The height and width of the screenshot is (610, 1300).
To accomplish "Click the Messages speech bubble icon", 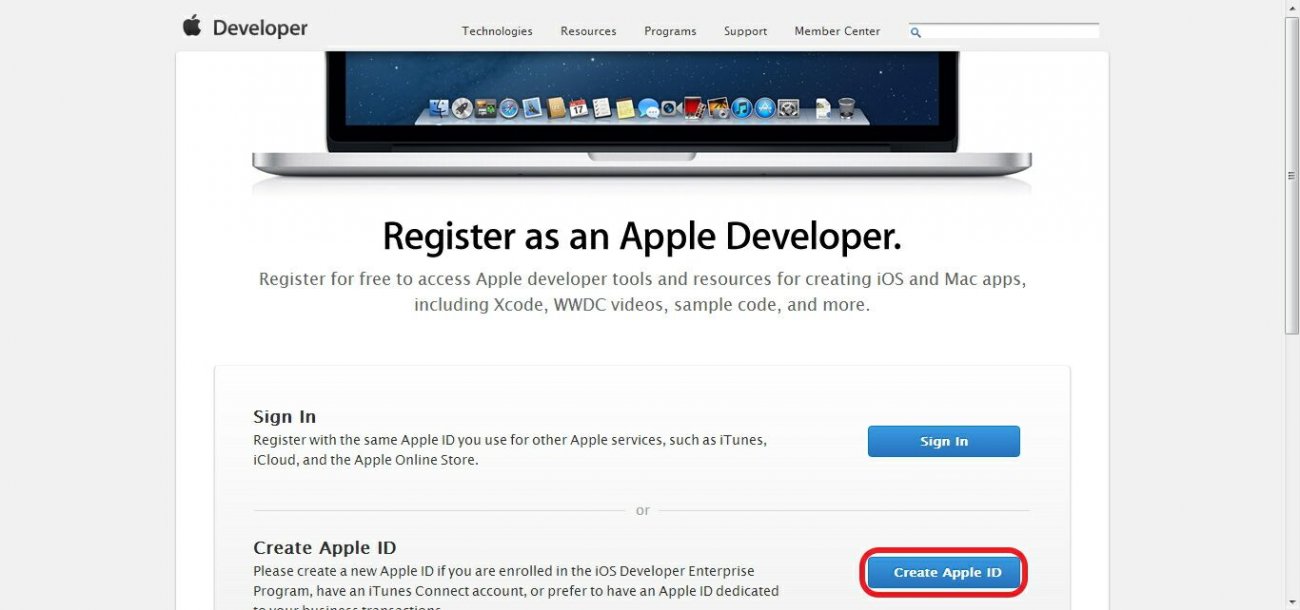I will [649, 108].
